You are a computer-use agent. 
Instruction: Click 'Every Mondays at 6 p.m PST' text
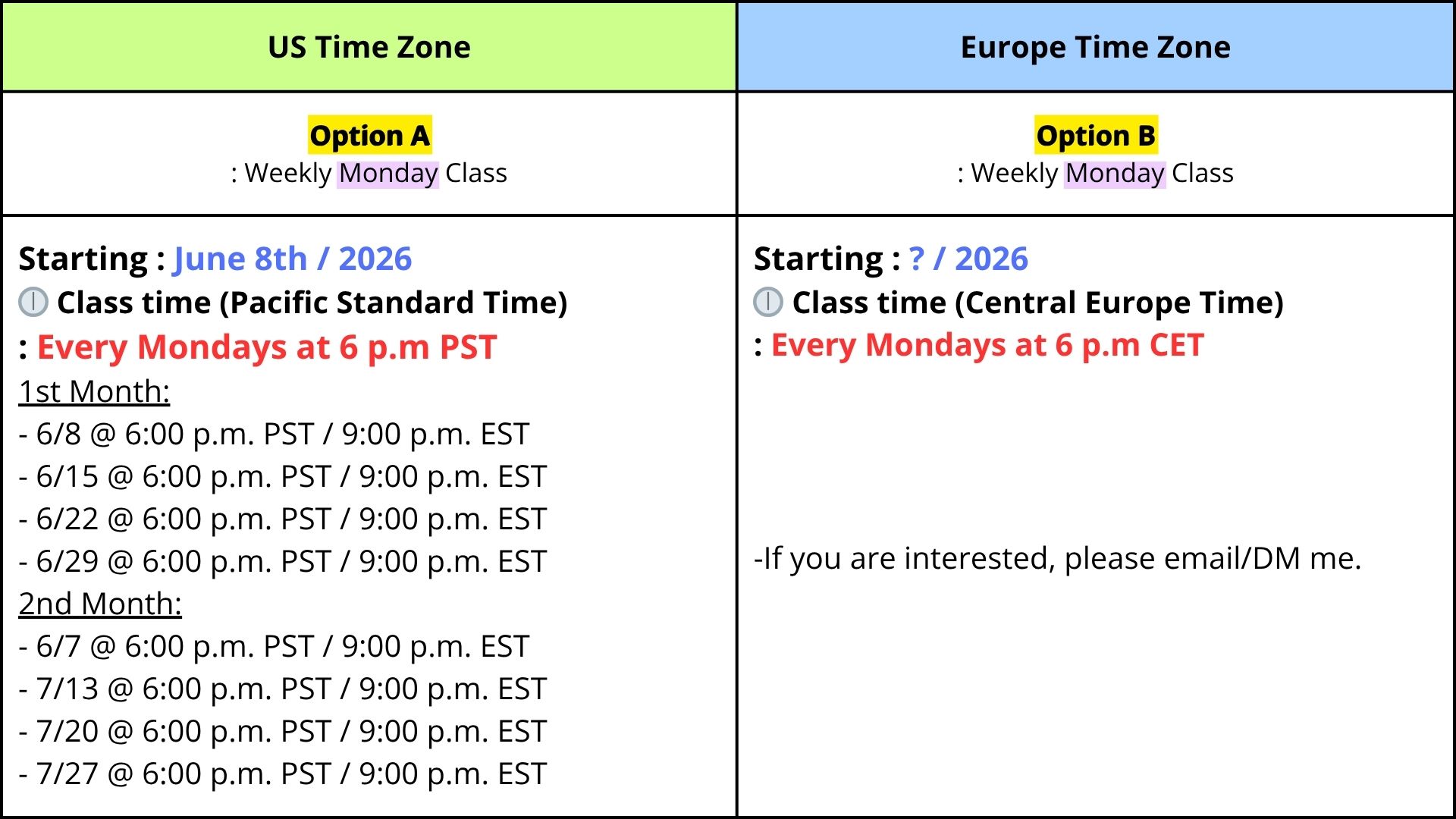[267, 347]
